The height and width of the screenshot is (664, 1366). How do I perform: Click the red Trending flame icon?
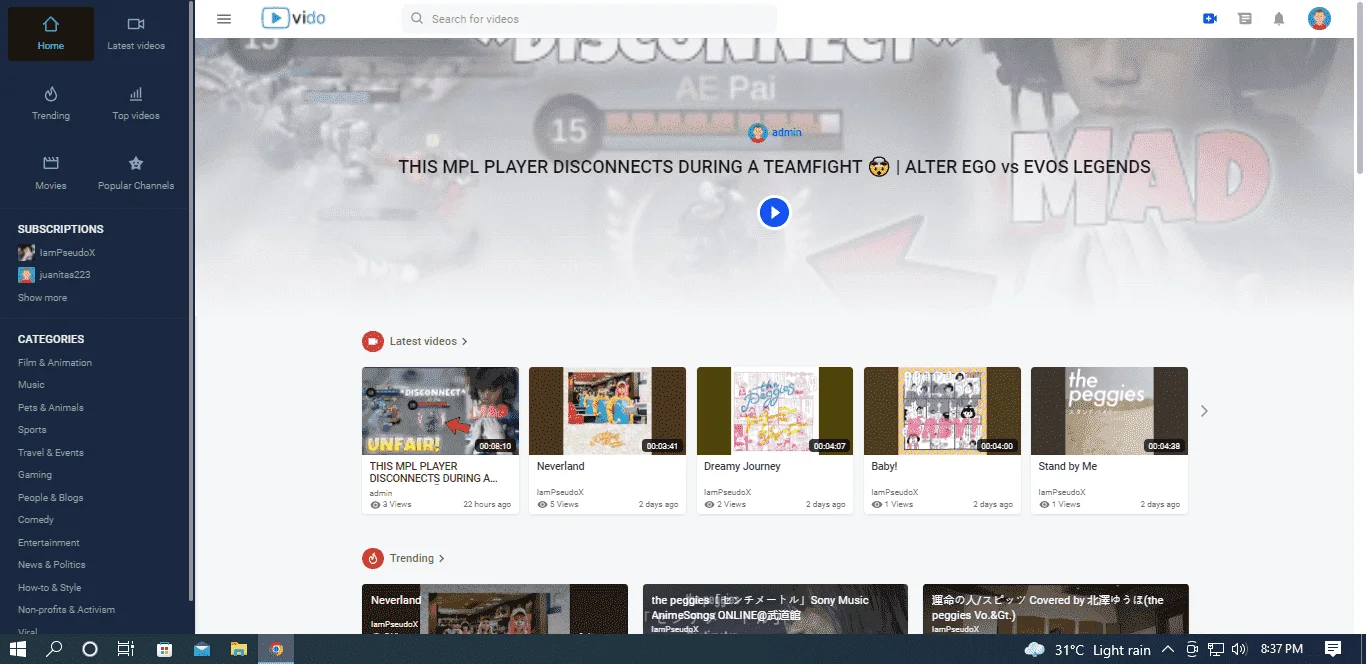(x=372, y=558)
